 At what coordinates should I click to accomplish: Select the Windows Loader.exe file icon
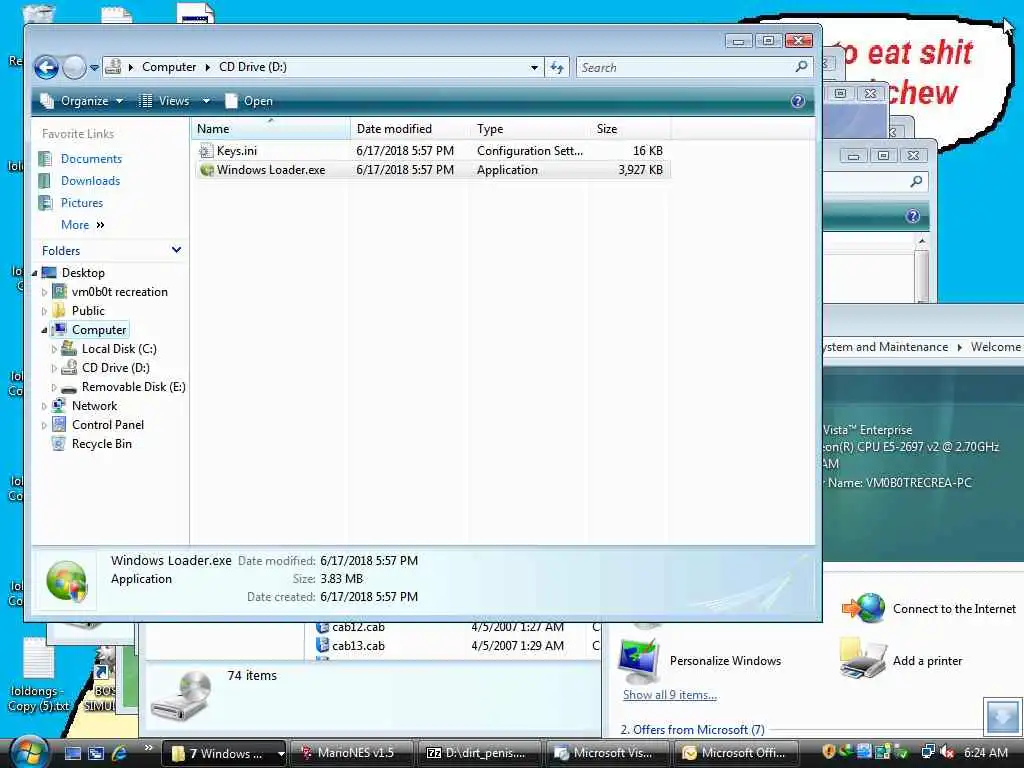click(x=206, y=170)
